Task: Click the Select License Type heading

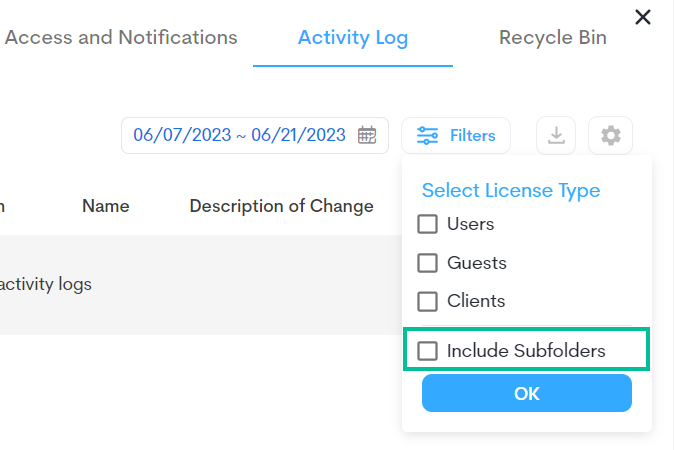Action: [511, 190]
